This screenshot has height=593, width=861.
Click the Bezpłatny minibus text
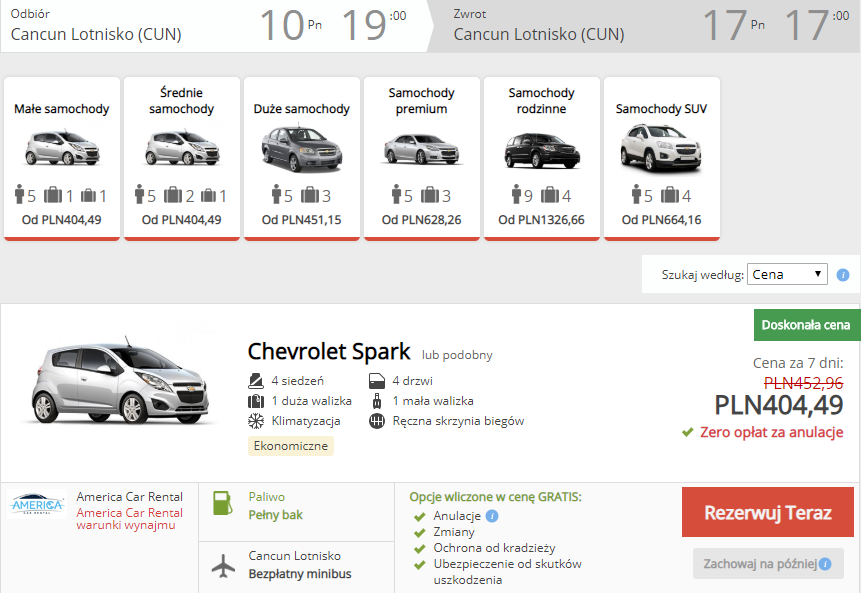point(300,574)
